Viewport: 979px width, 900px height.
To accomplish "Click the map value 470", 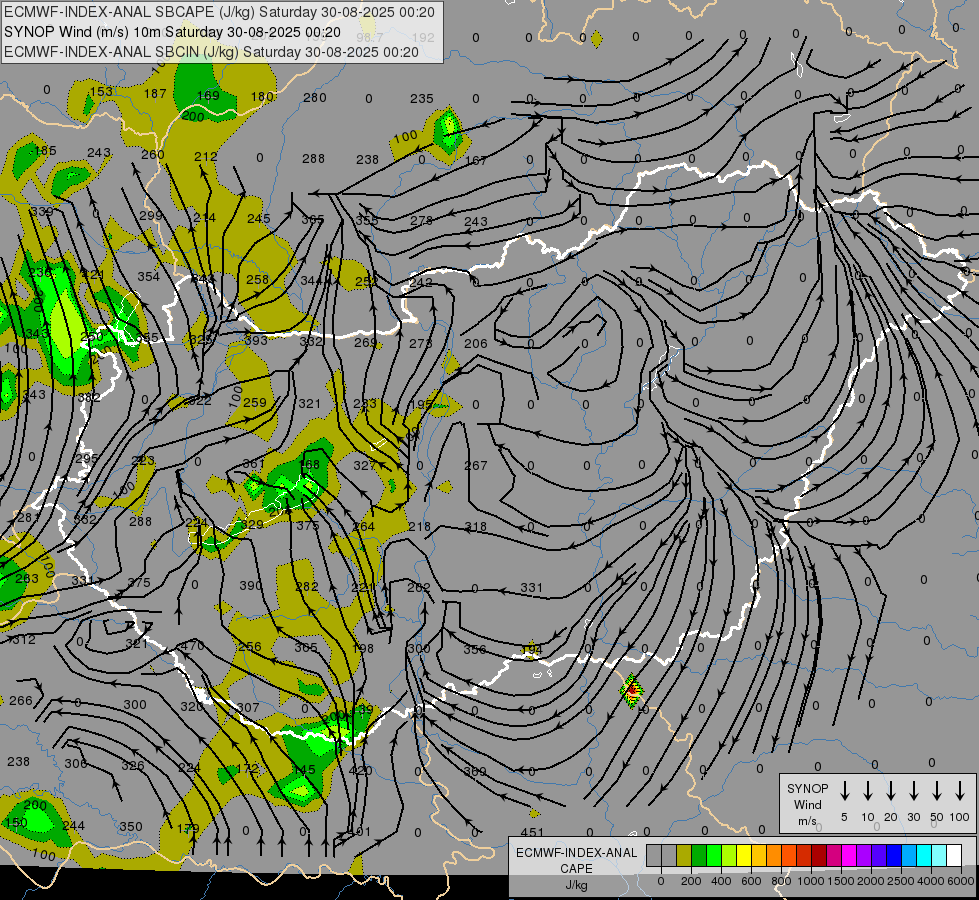I will coord(192,645).
